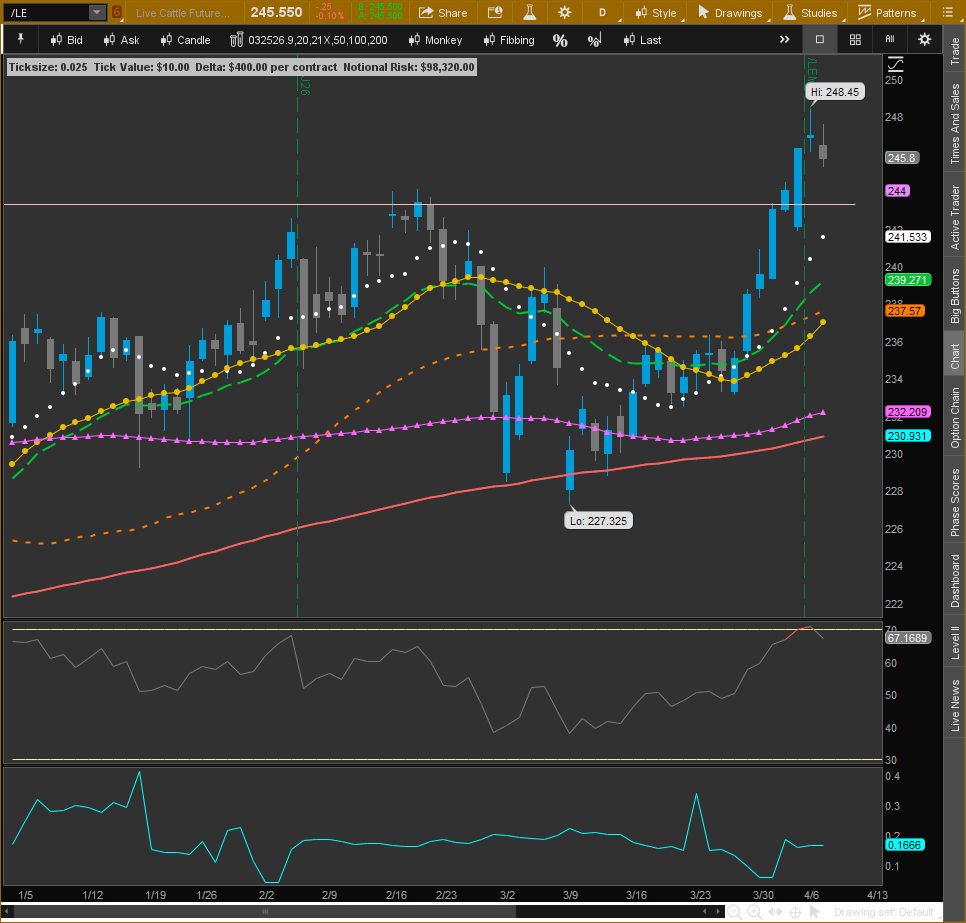
Task: Open the D timeframe selector
Action: (601, 12)
